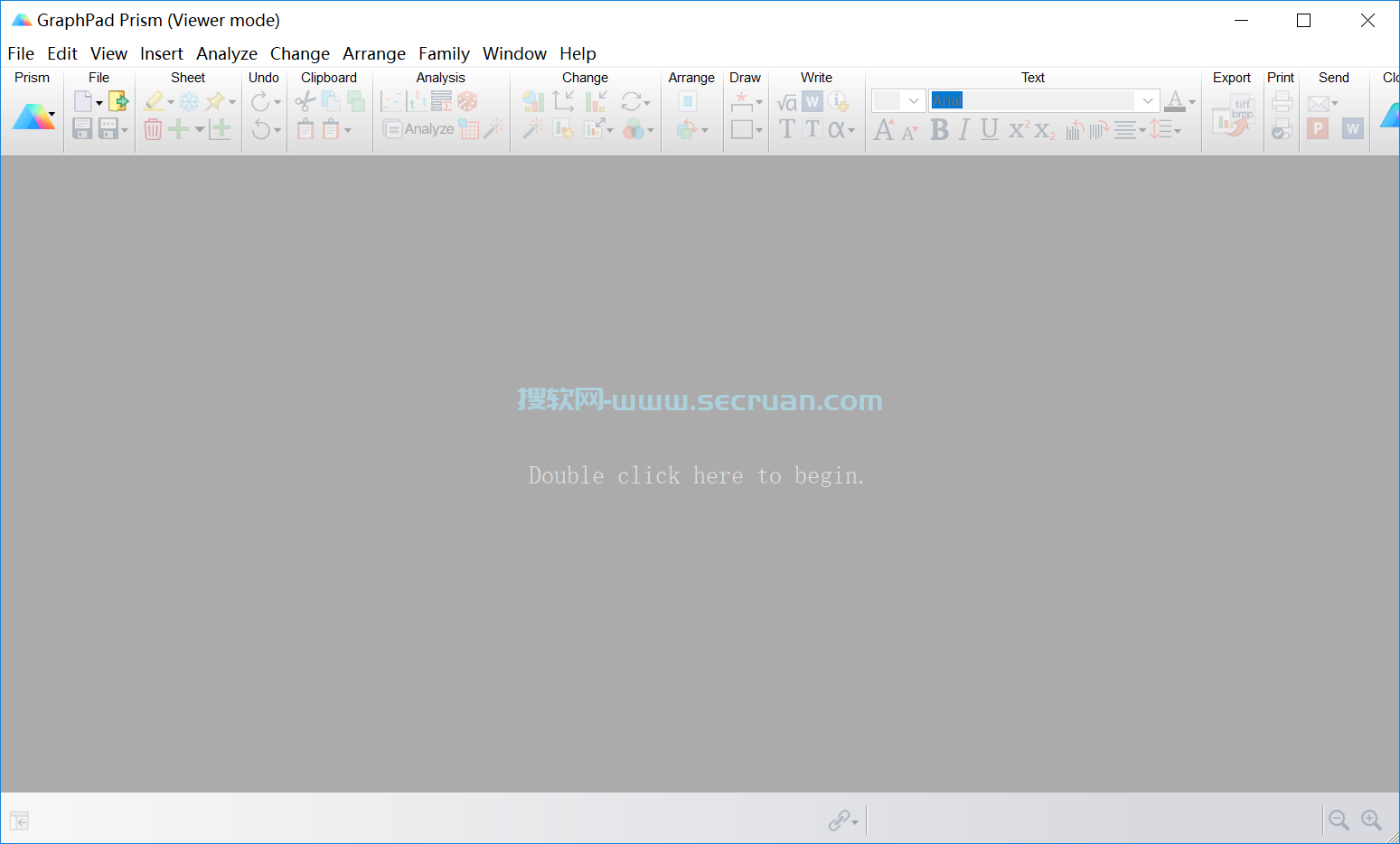
Task: Click the zoom in magnifier icon
Action: pos(1371,820)
